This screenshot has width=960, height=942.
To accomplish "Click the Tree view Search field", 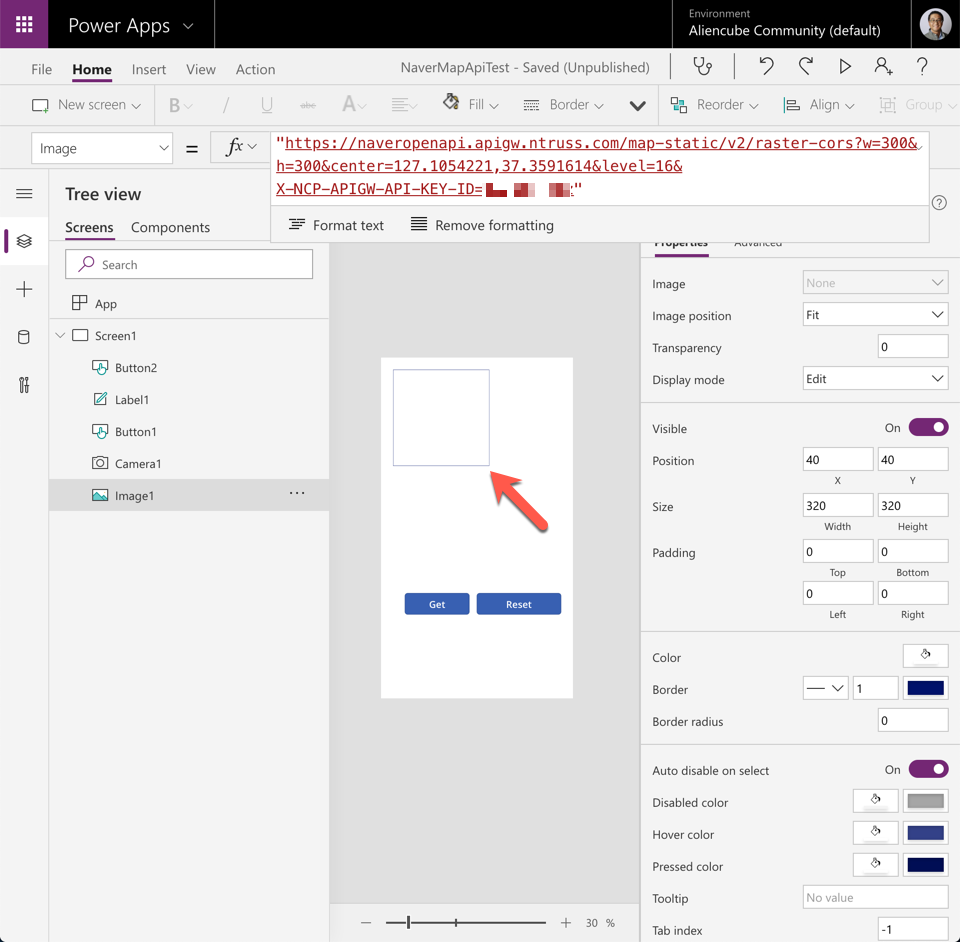I will click(x=189, y=264).
